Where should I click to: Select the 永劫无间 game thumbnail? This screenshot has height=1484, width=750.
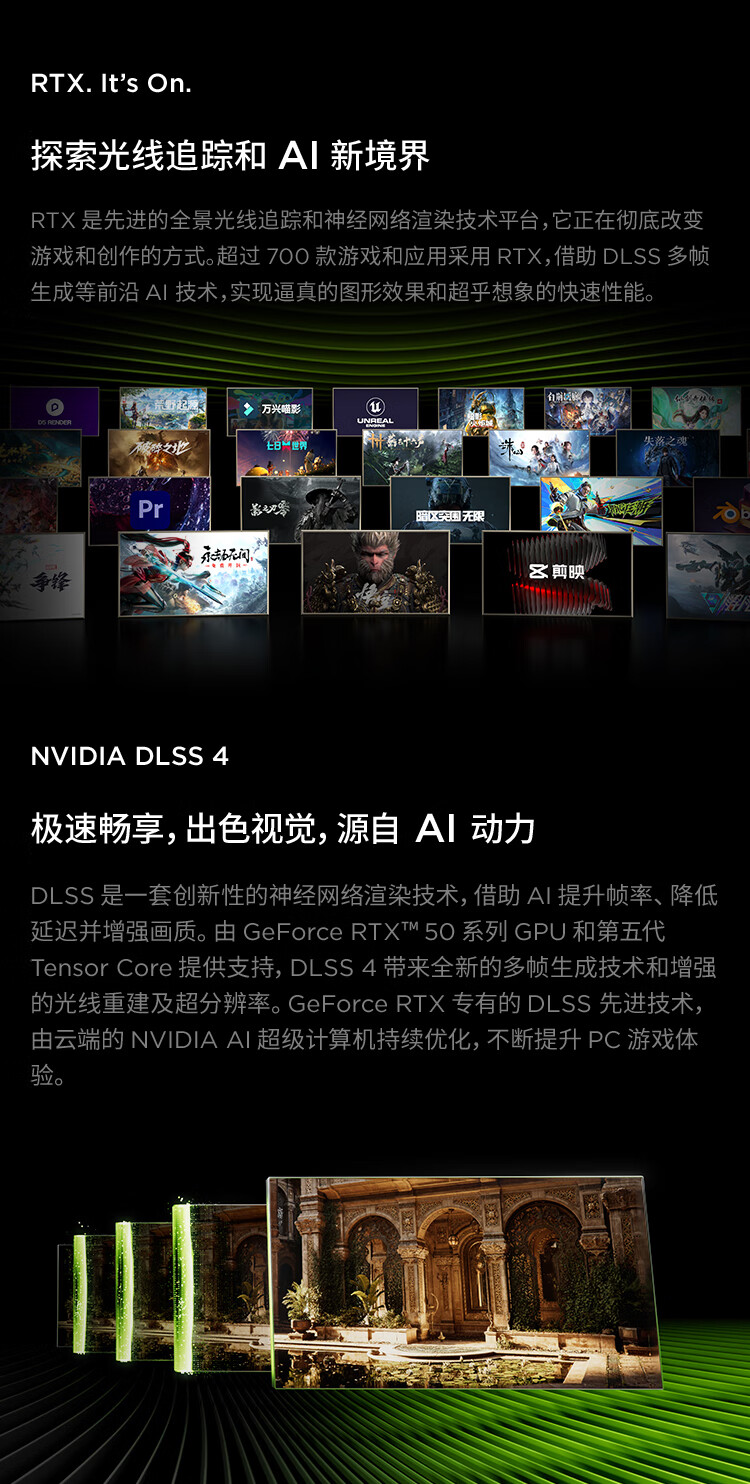(x=193, y=573)
